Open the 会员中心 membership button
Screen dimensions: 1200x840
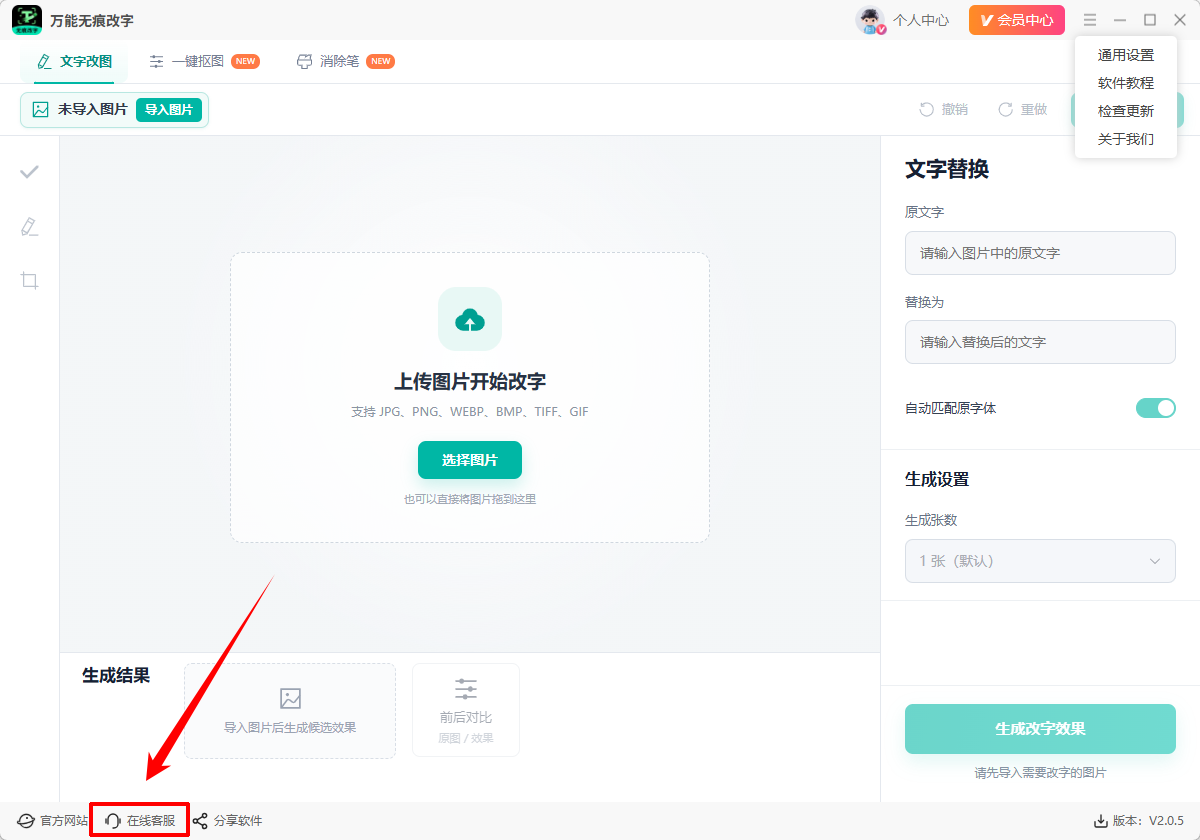click(1017, 20)
